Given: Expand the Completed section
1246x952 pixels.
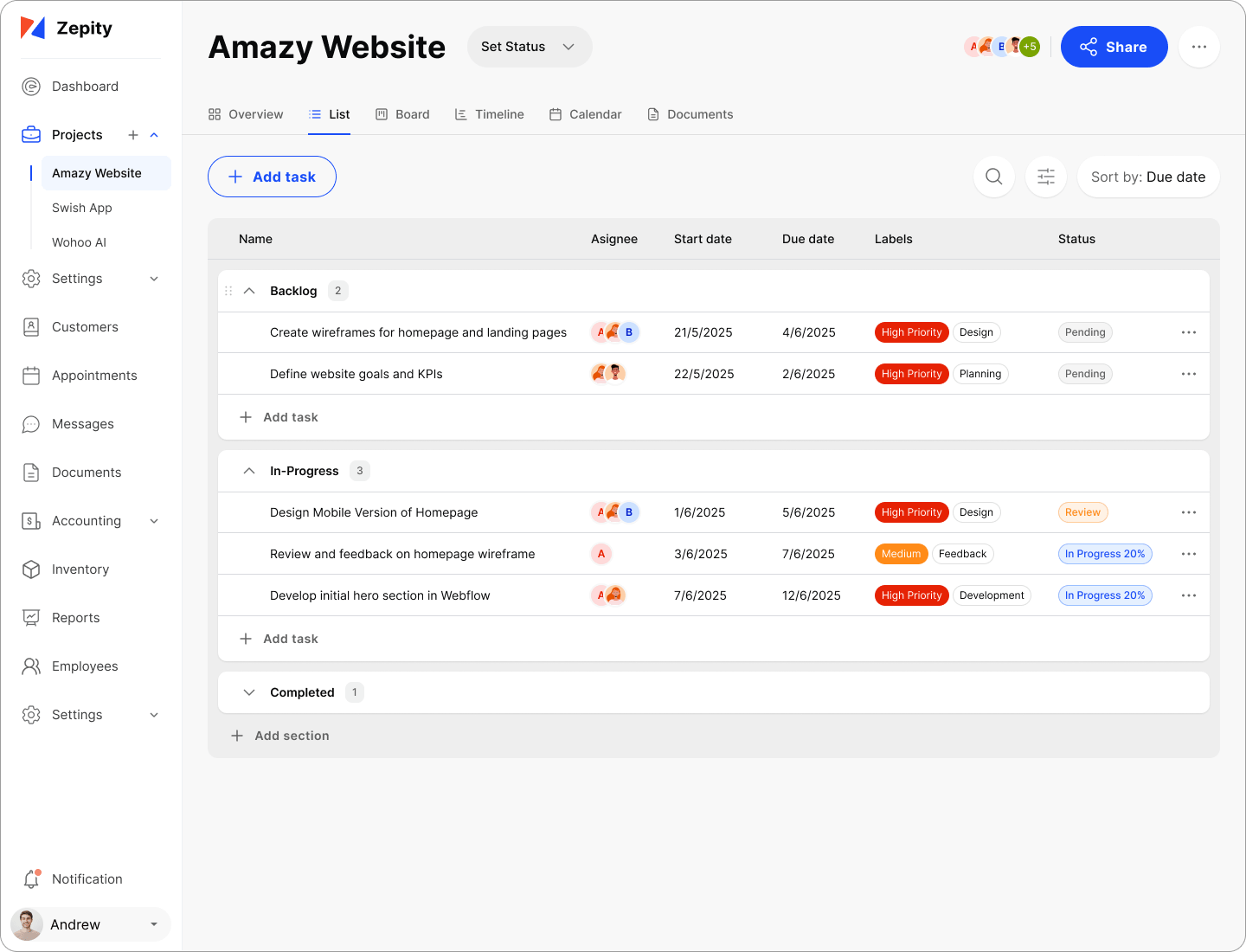Looking at the screenshot, I should pyautogui.click(x=249, y=692).
